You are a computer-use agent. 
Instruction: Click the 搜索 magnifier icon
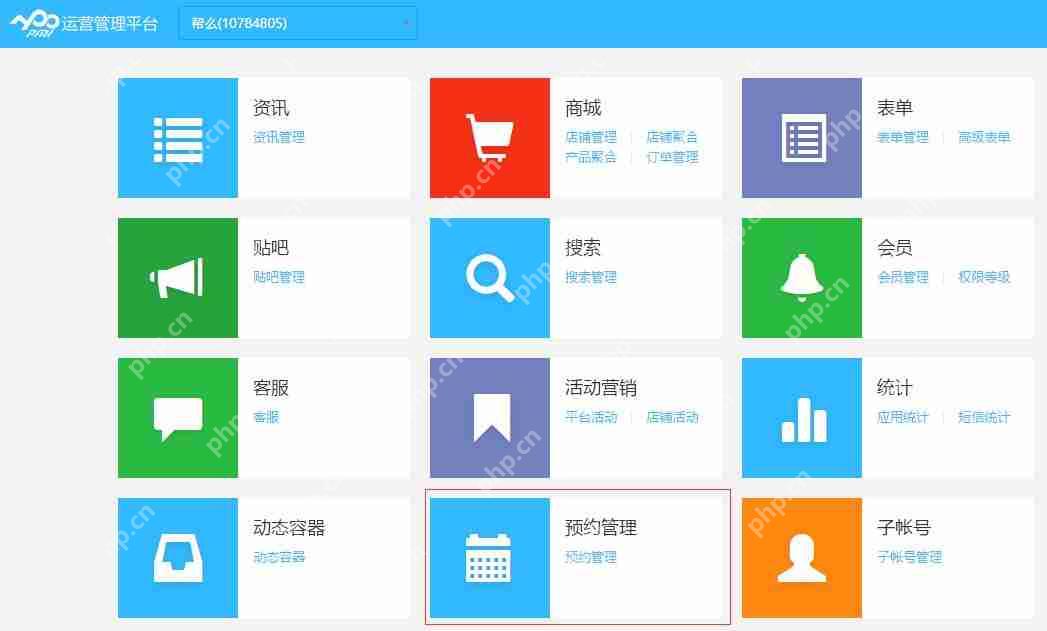489,277
